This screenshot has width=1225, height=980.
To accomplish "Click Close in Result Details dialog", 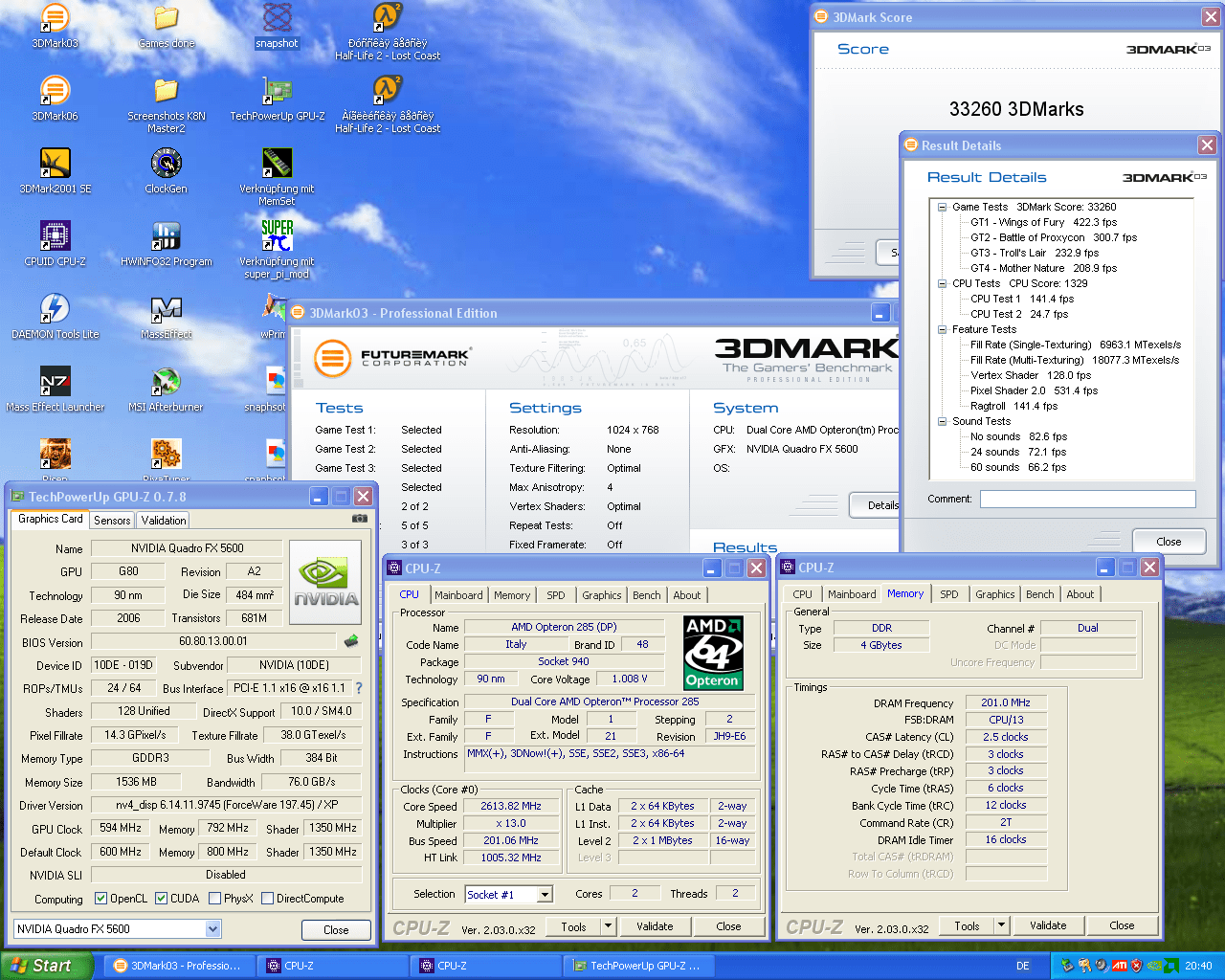I will pos(1169,541).
